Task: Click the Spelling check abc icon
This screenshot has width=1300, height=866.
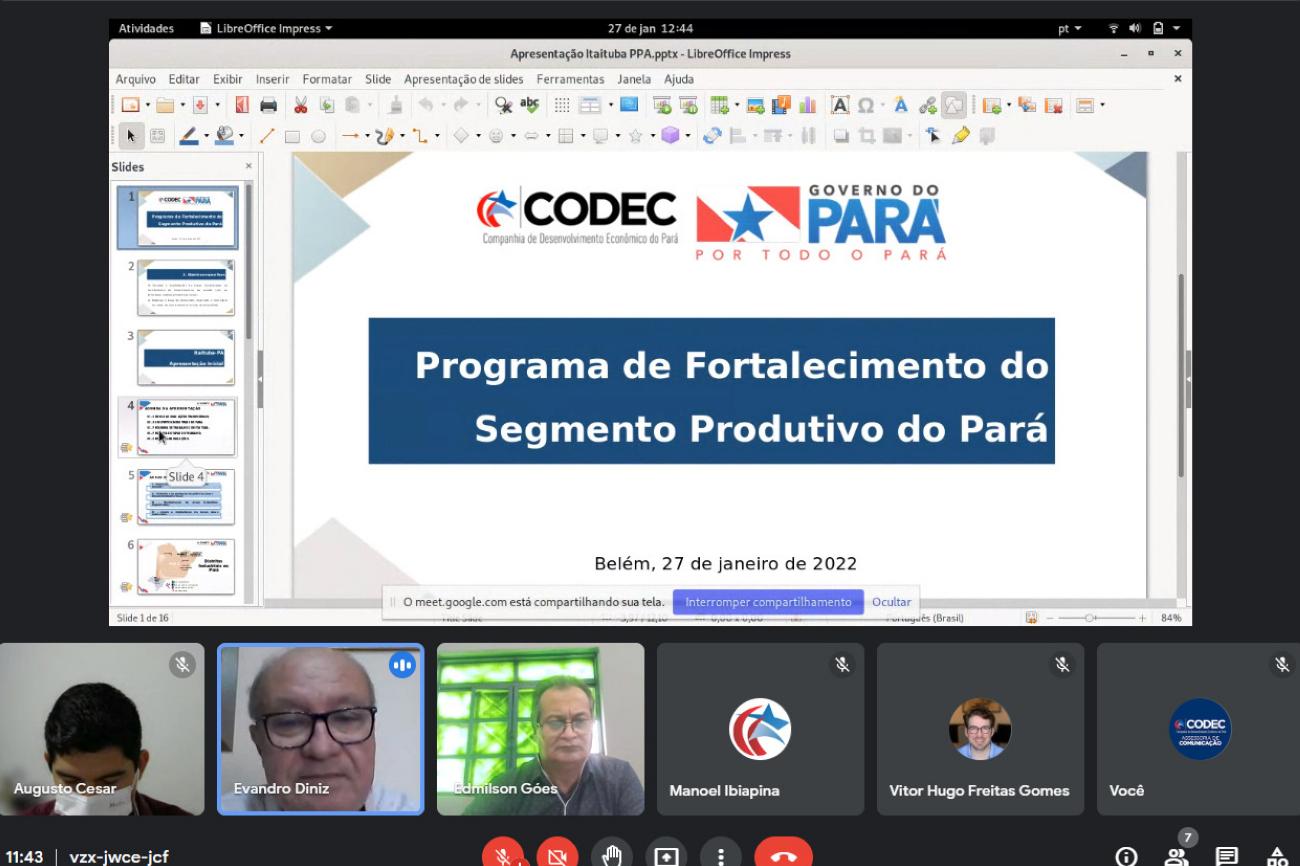Action: [529, 105]
